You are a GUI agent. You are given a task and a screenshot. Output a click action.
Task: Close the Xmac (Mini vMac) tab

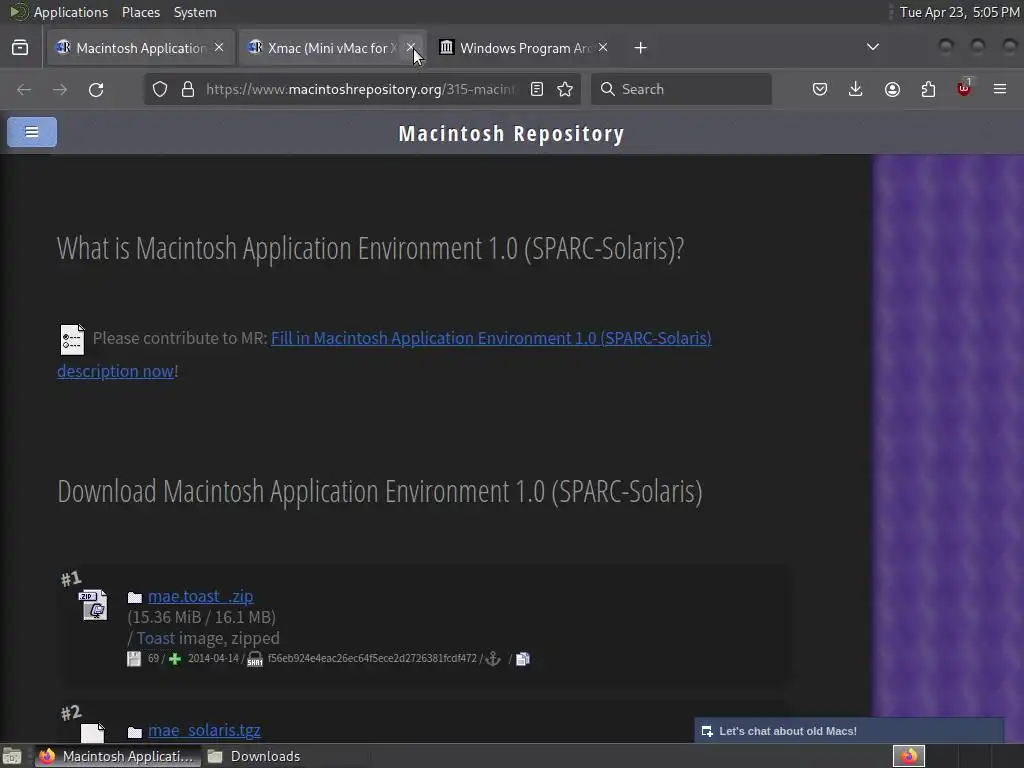pyautogui.click(x=411, y=48)
